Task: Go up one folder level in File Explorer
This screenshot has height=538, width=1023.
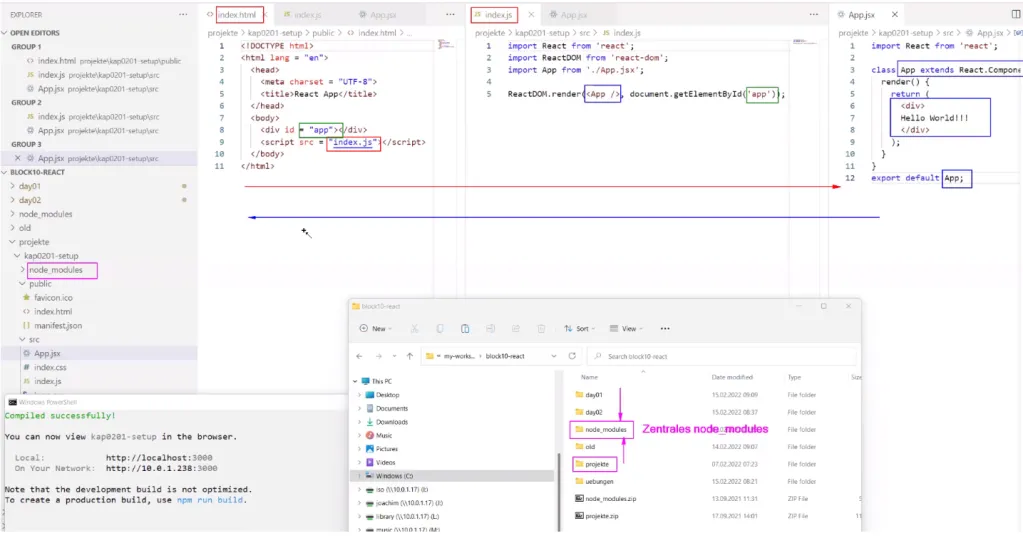Action: coord(410,356)
